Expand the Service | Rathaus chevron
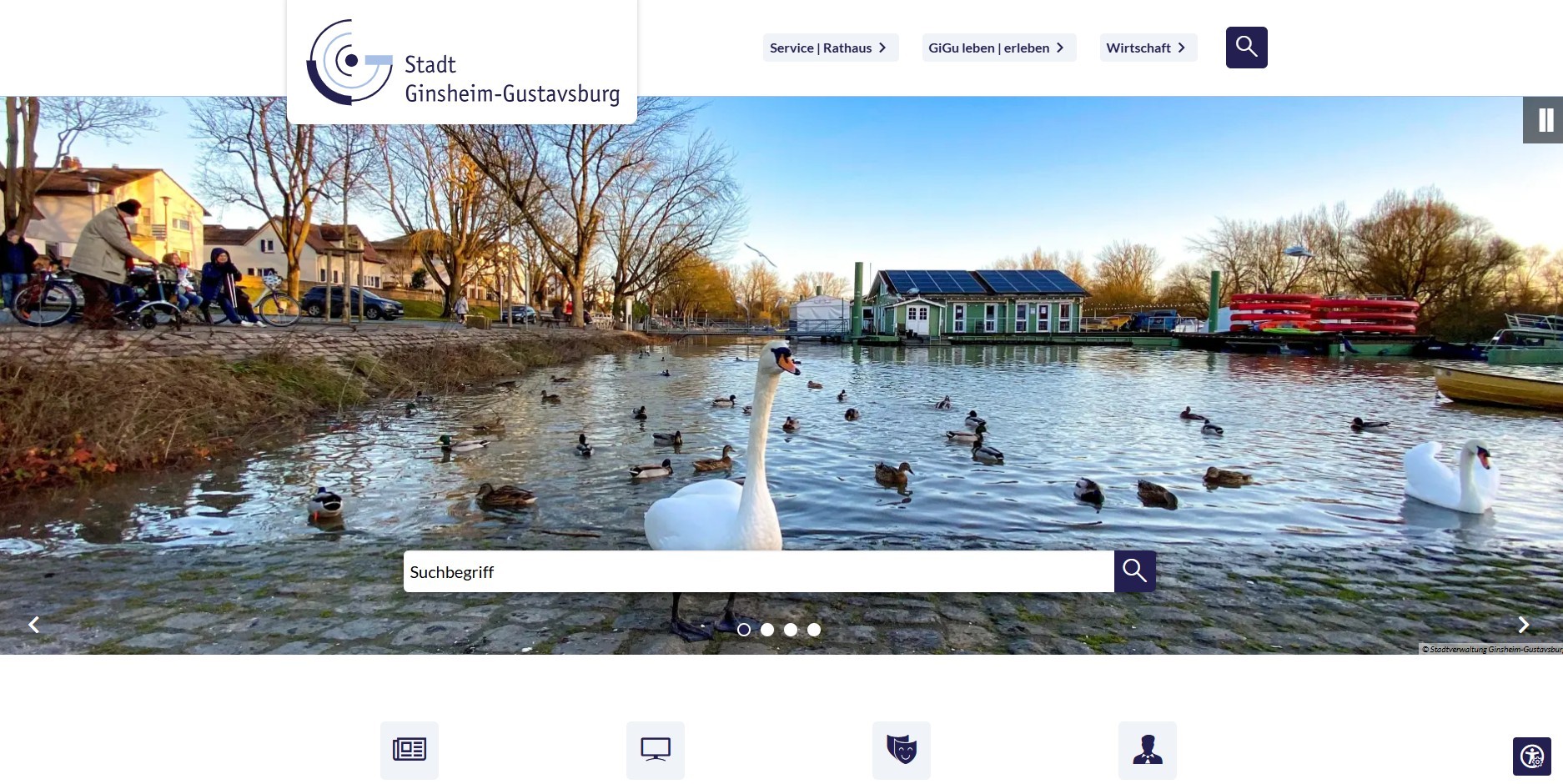This screenshot has width=1563, height=784. [x=883, y=48]
